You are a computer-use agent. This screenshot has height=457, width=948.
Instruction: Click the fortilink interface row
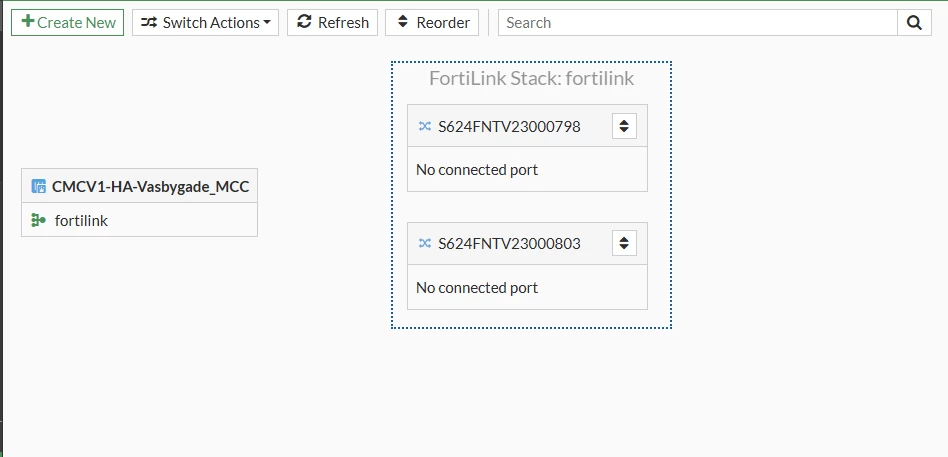click(140, 220)
